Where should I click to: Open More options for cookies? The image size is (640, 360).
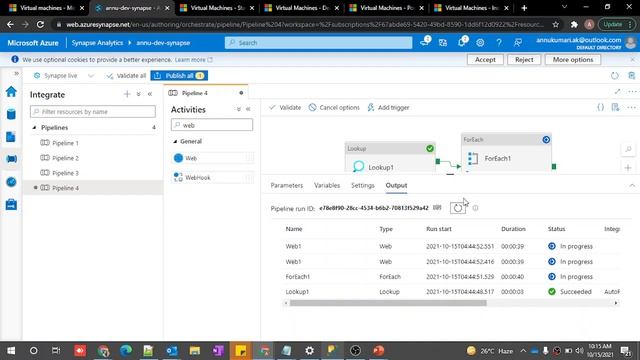[x=573, y=60]
